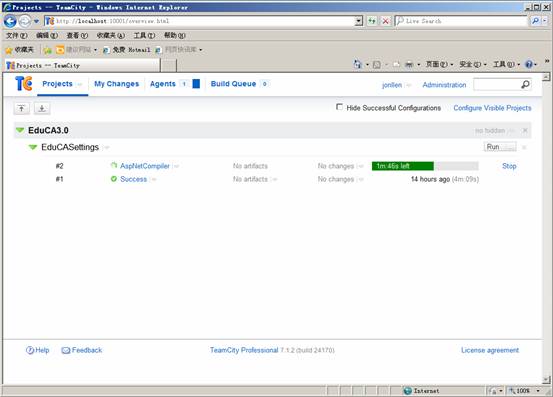Click the Stop link for build #2
The width and height of the screenshot is (553, 397).
tap(509, 166)
